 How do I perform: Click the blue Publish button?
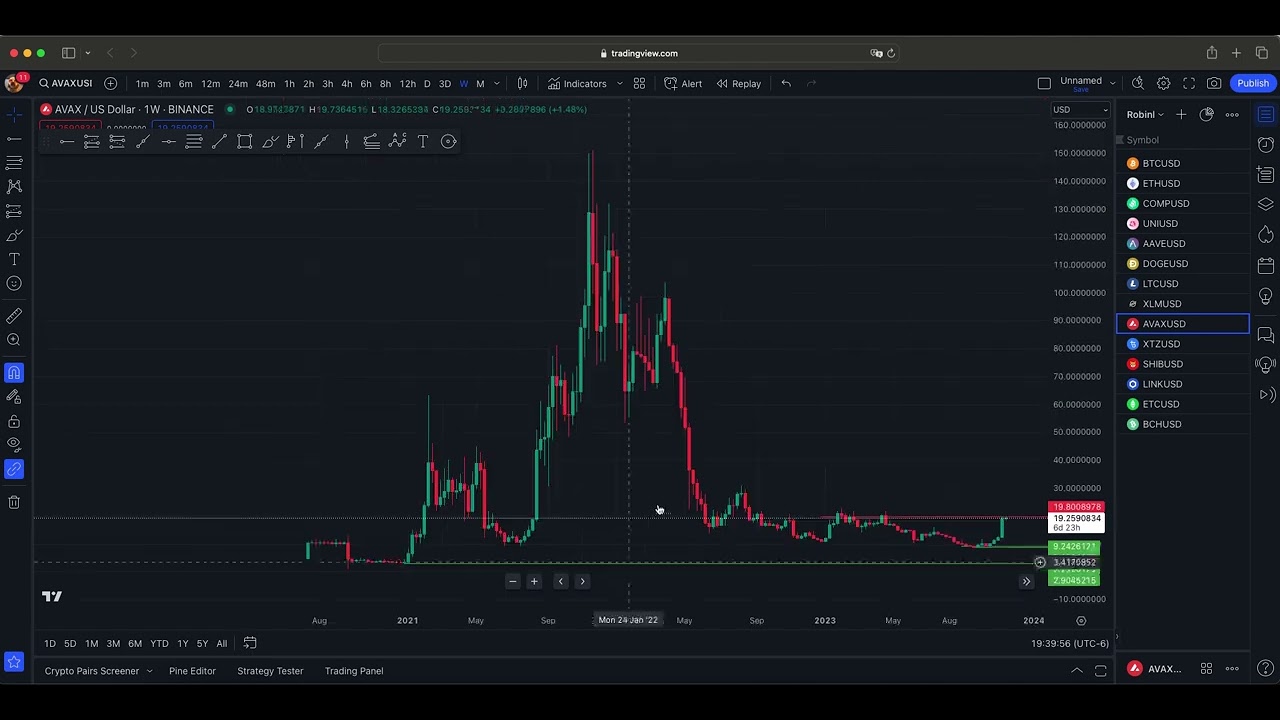pos(1253,84)
